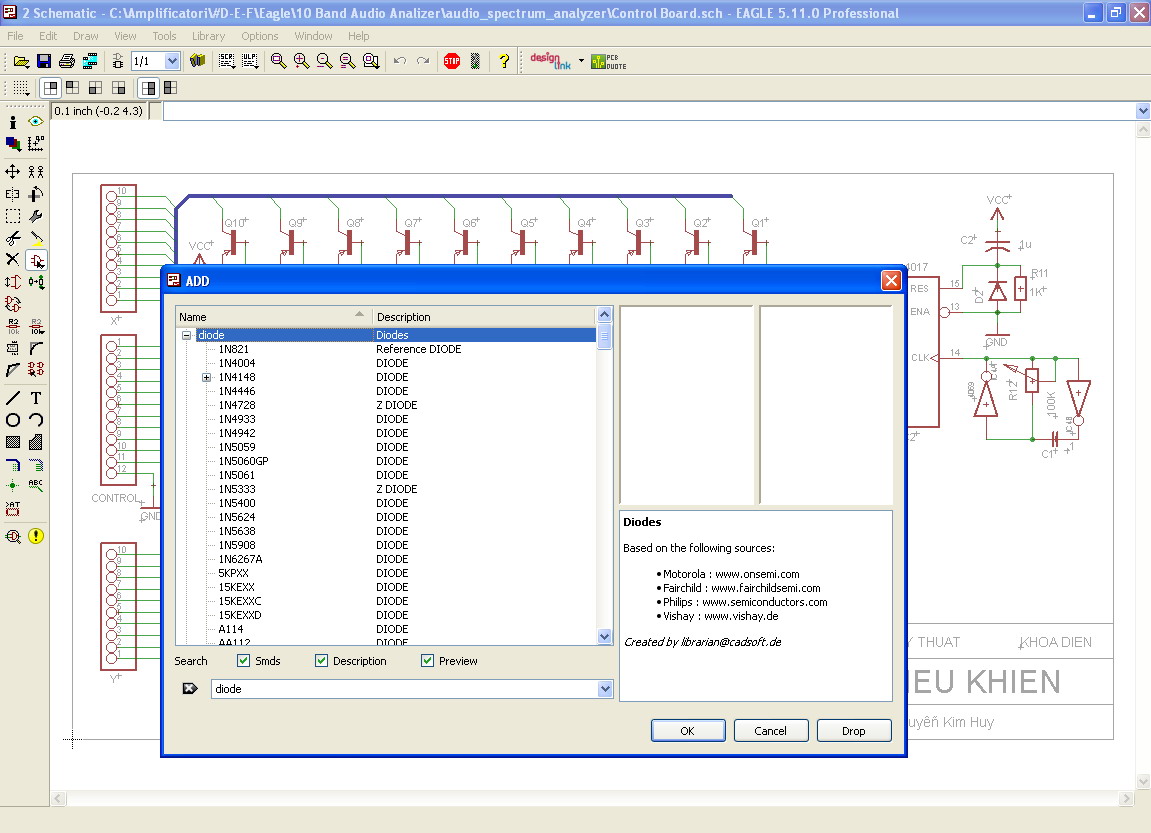Image resolution: width=1151 pixels, height=833 pixels.
Task: Expand the 1N4148 tree item
Action: pyautogui.click(x=207, y=377)
